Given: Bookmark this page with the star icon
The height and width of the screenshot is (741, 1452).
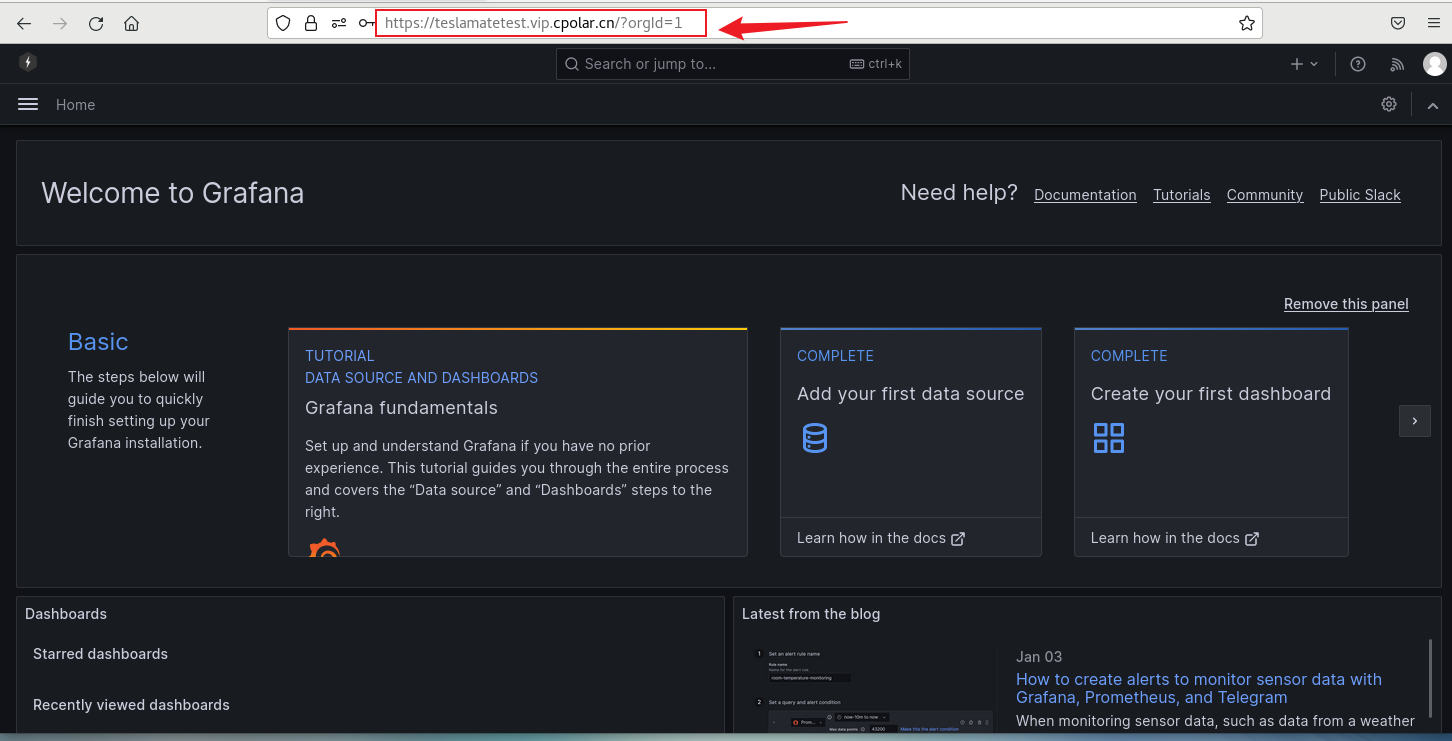Looking at the screenshot, I should (1247, 23).
